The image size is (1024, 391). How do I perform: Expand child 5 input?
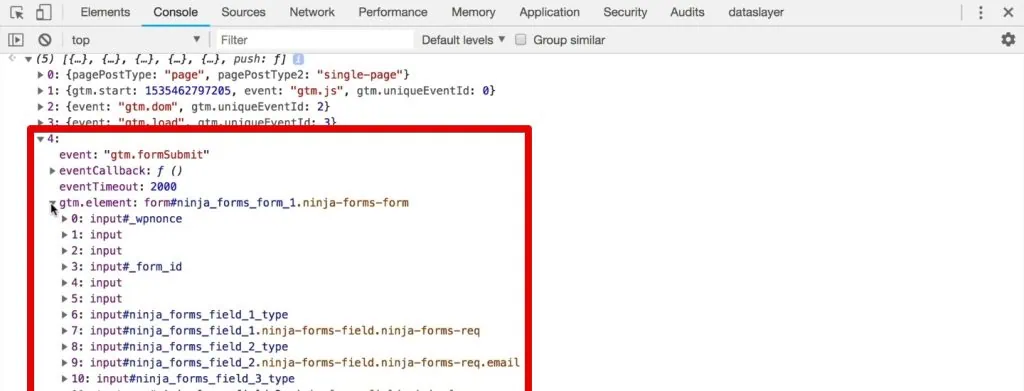(x=65, y=299)
